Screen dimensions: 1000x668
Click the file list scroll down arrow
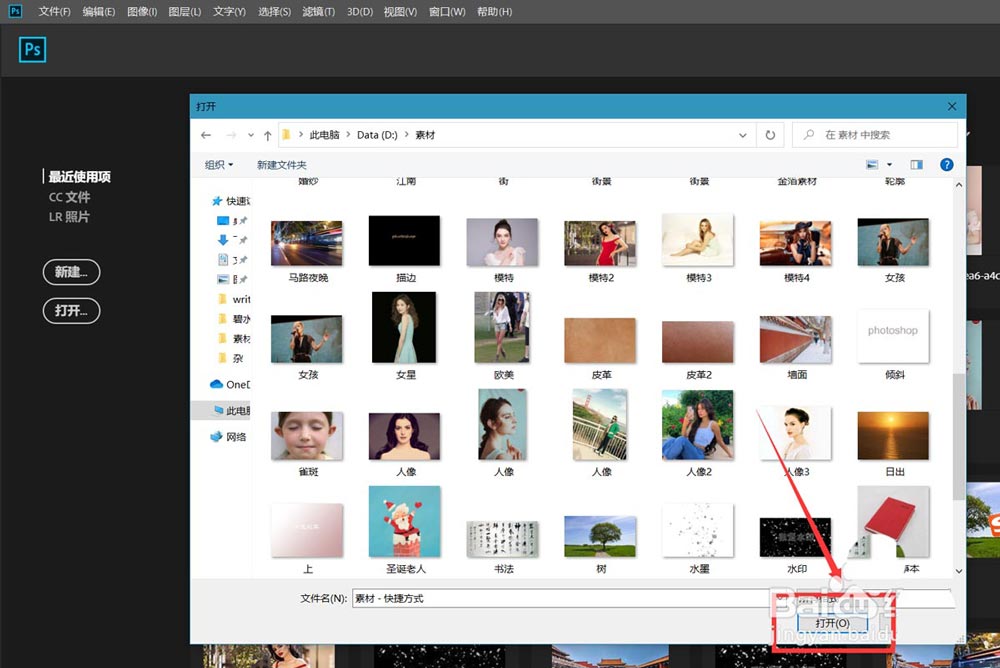click(x=959, y=571)
